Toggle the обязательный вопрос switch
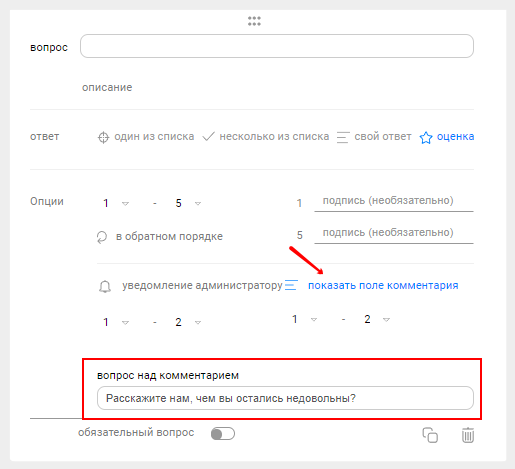Screen dimensions: 515x469 [x=223, y=434]
